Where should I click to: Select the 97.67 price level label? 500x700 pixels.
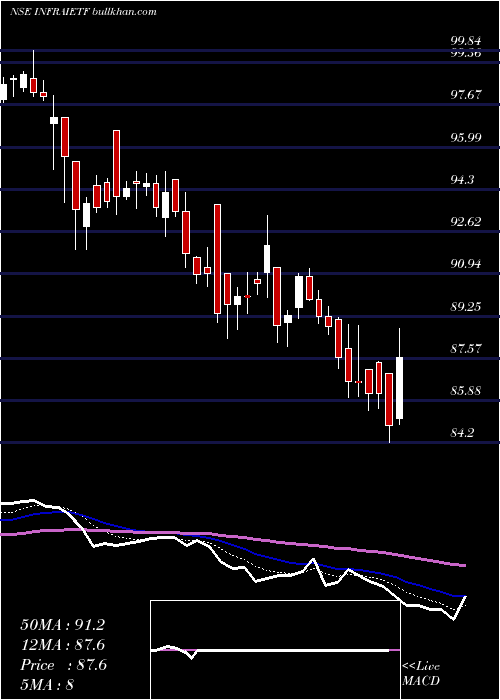point(466,95)
